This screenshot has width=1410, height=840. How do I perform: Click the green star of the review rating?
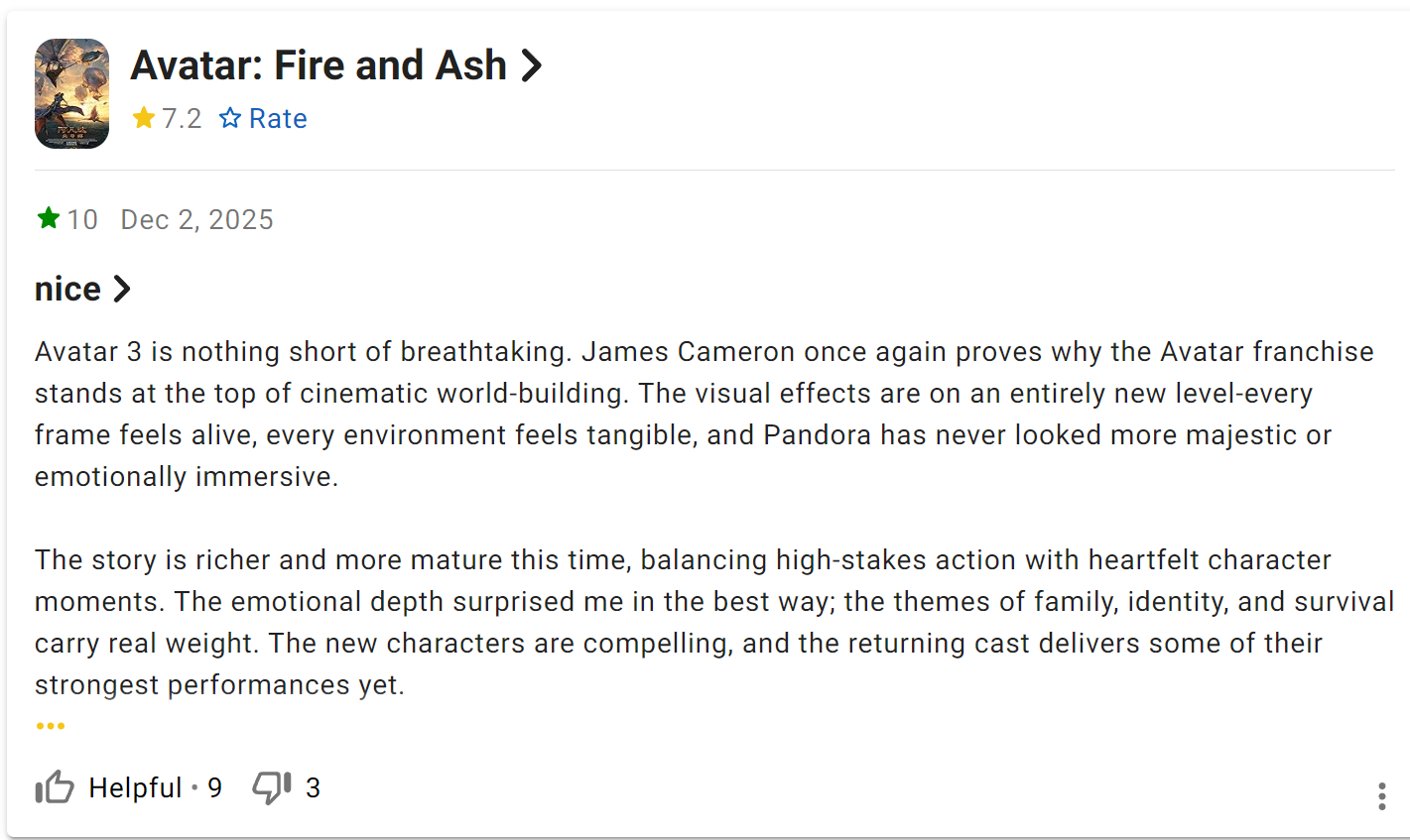point(48,218)
